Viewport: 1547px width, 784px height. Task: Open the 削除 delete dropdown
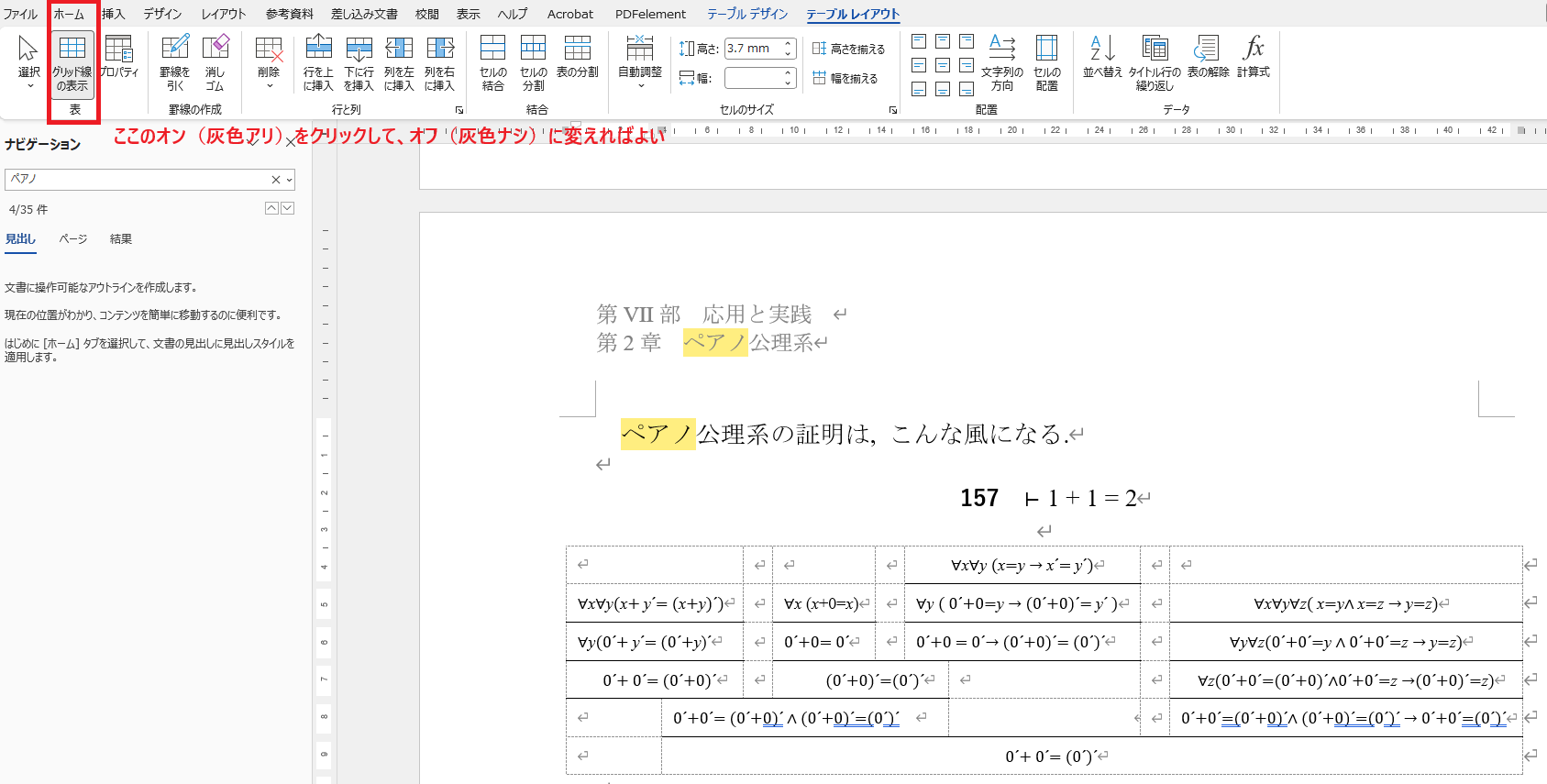(x=269, y=62)
